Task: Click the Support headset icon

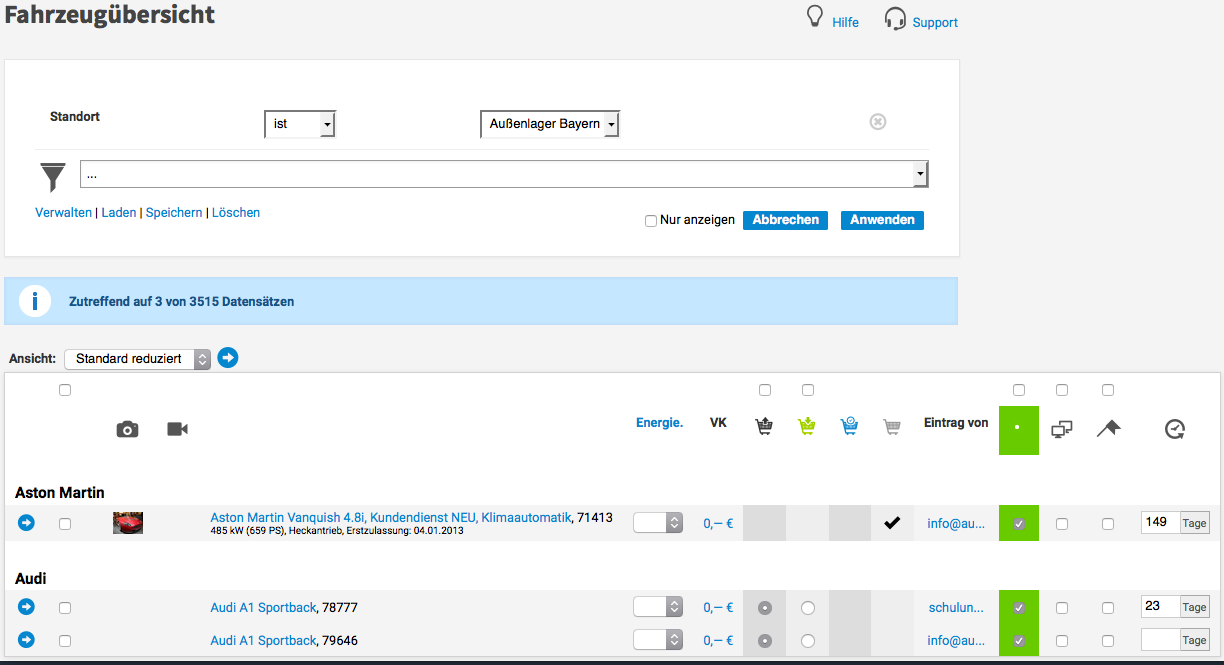Action: [895, 19]
